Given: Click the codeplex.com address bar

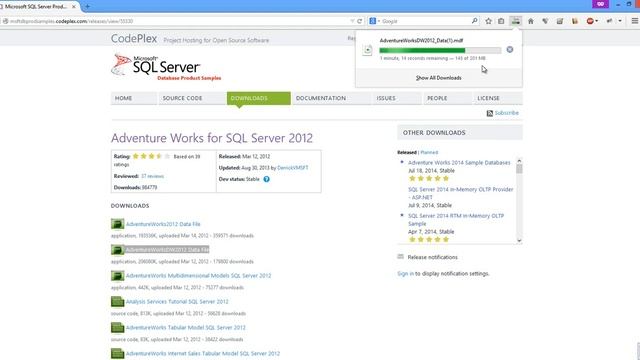Looking at the screenshot, I should tap(176, 21).
